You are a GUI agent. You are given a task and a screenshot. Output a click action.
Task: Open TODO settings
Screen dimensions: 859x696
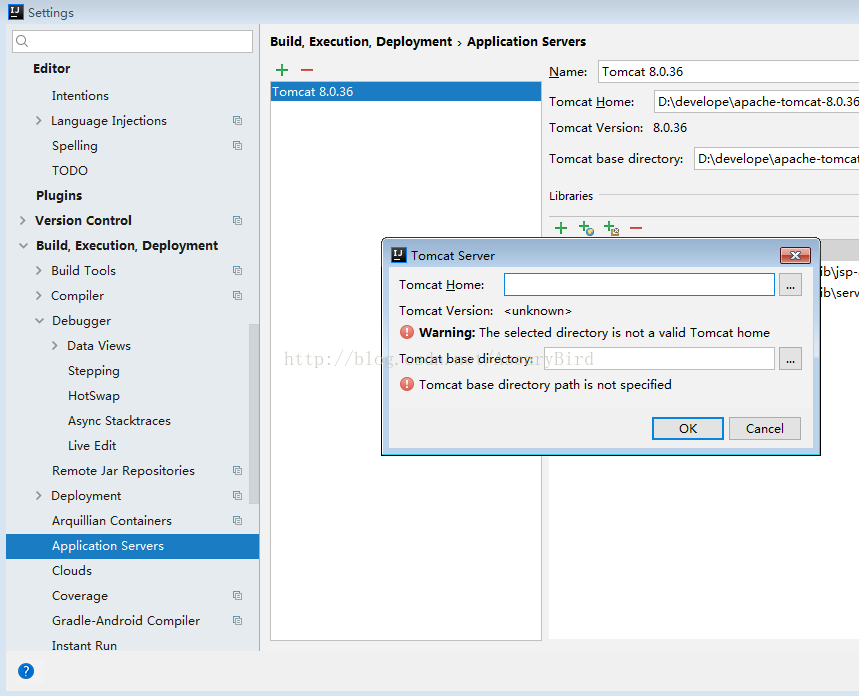(70, 171)
